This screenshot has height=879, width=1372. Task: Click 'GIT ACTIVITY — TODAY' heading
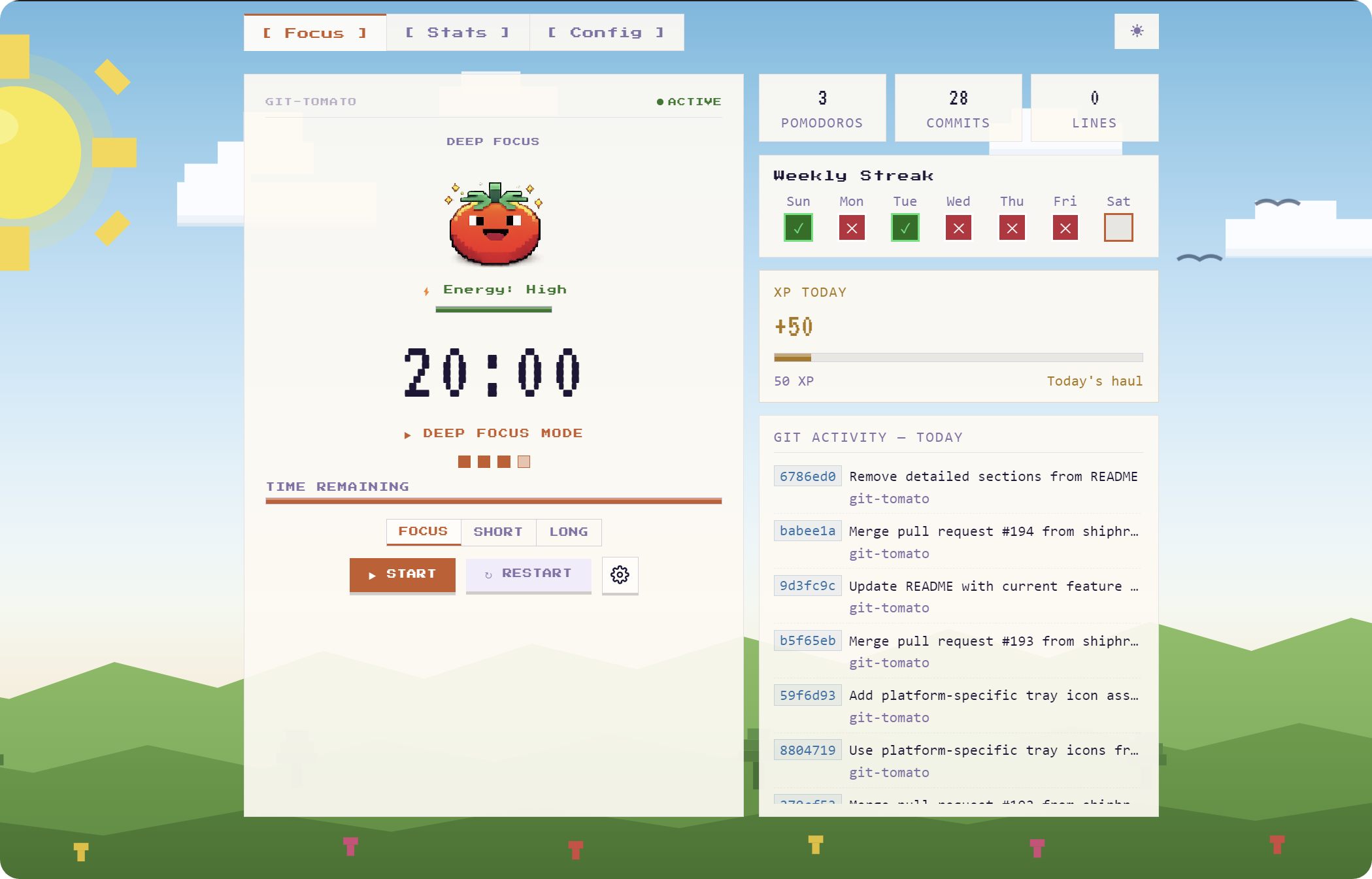coord(868,437)
